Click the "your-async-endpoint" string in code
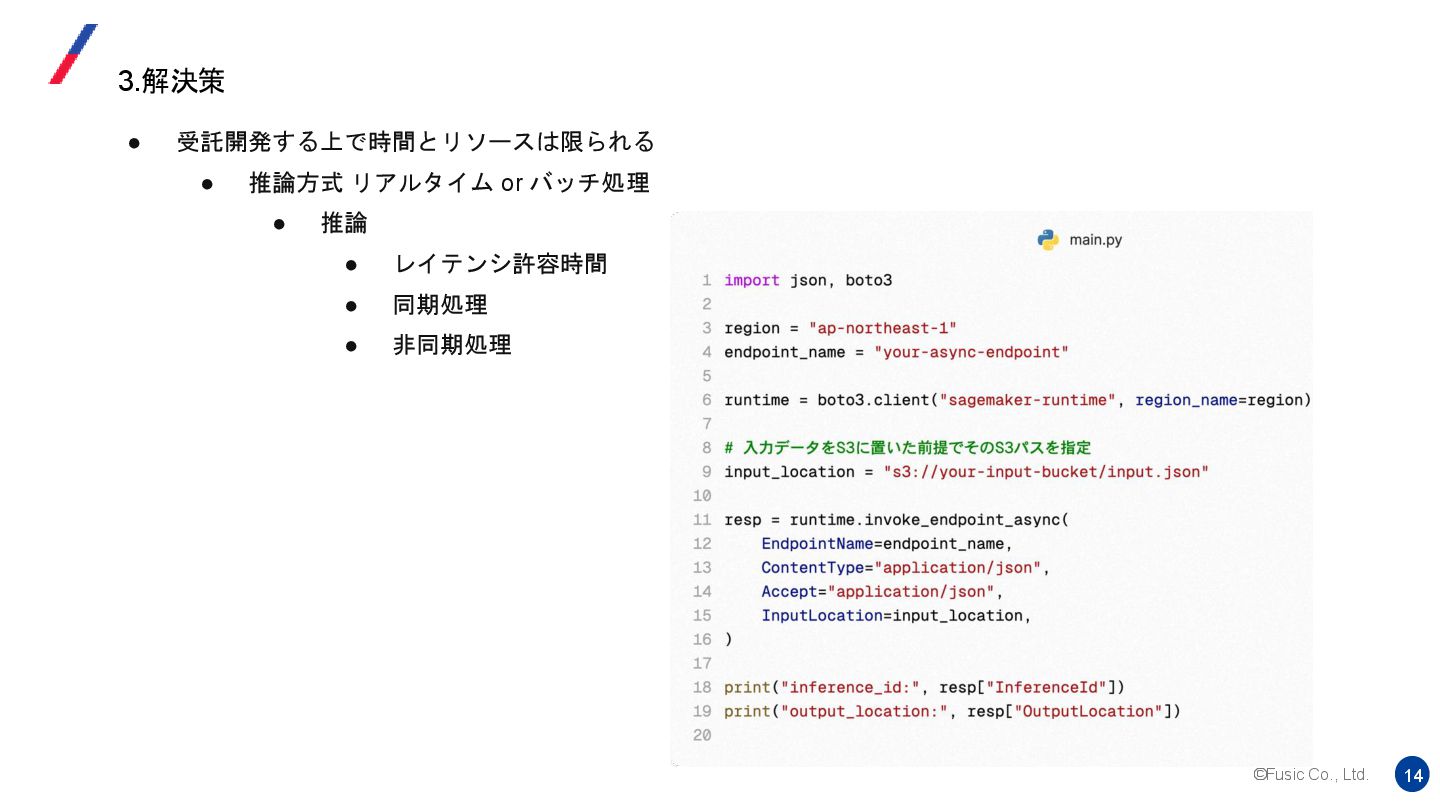This screenshot has width=1440, height=810. point(971,352)
